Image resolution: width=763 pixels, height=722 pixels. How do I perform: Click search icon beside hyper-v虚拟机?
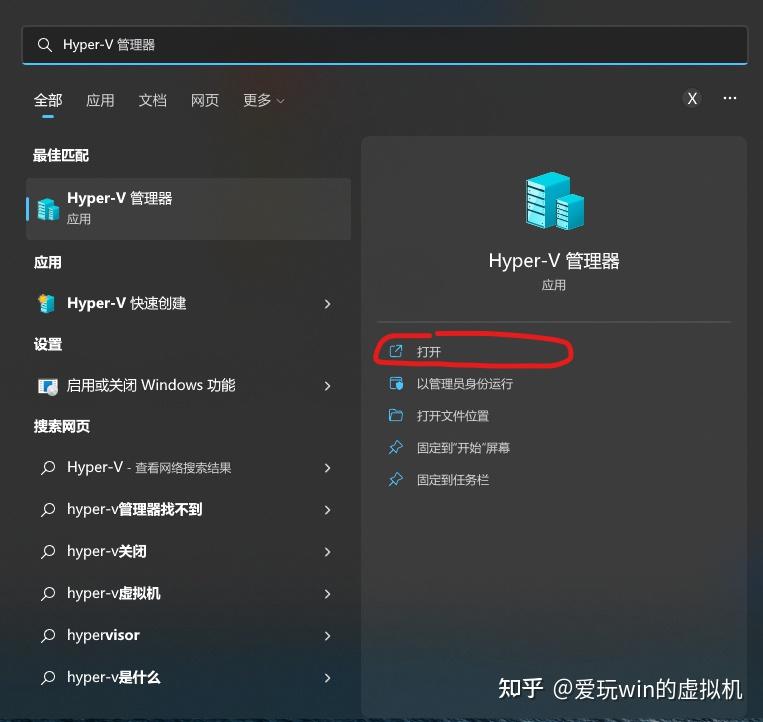(48, 594)
